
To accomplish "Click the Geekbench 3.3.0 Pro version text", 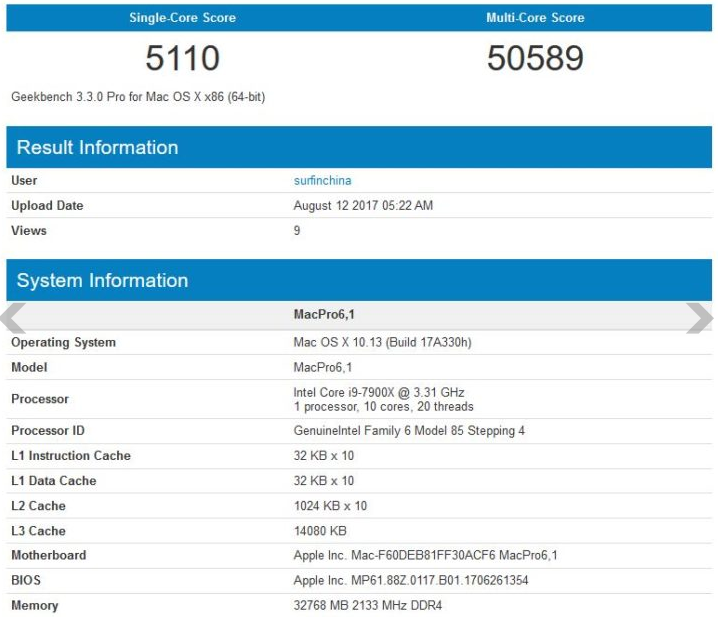I will click(x=138, y=97).
